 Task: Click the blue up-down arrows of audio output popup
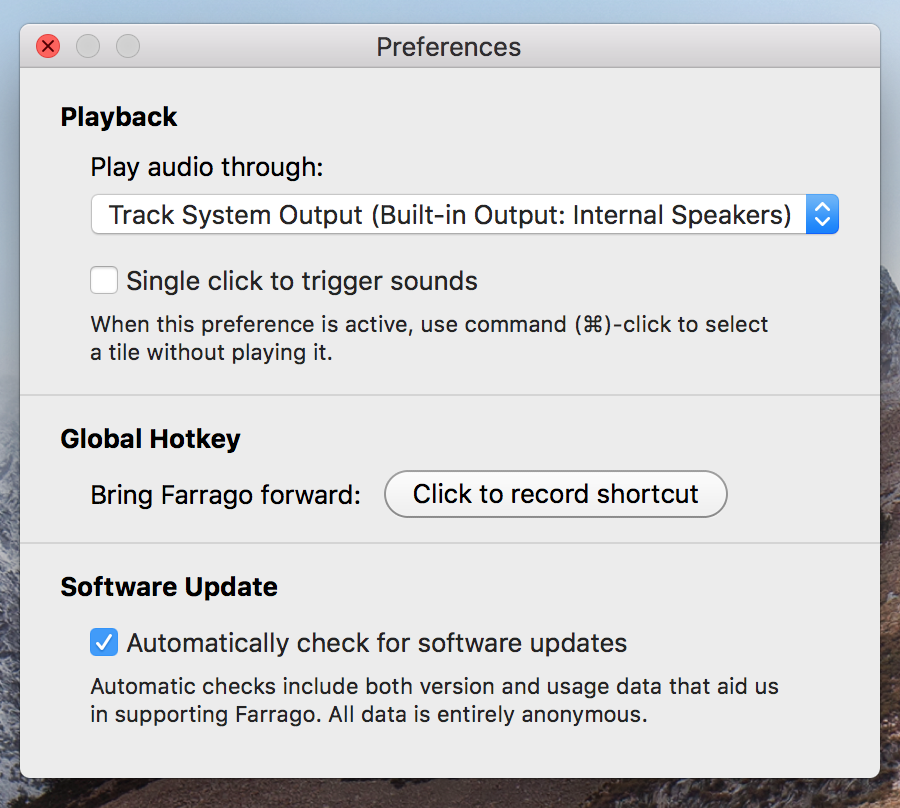click(x=822, y=214)
